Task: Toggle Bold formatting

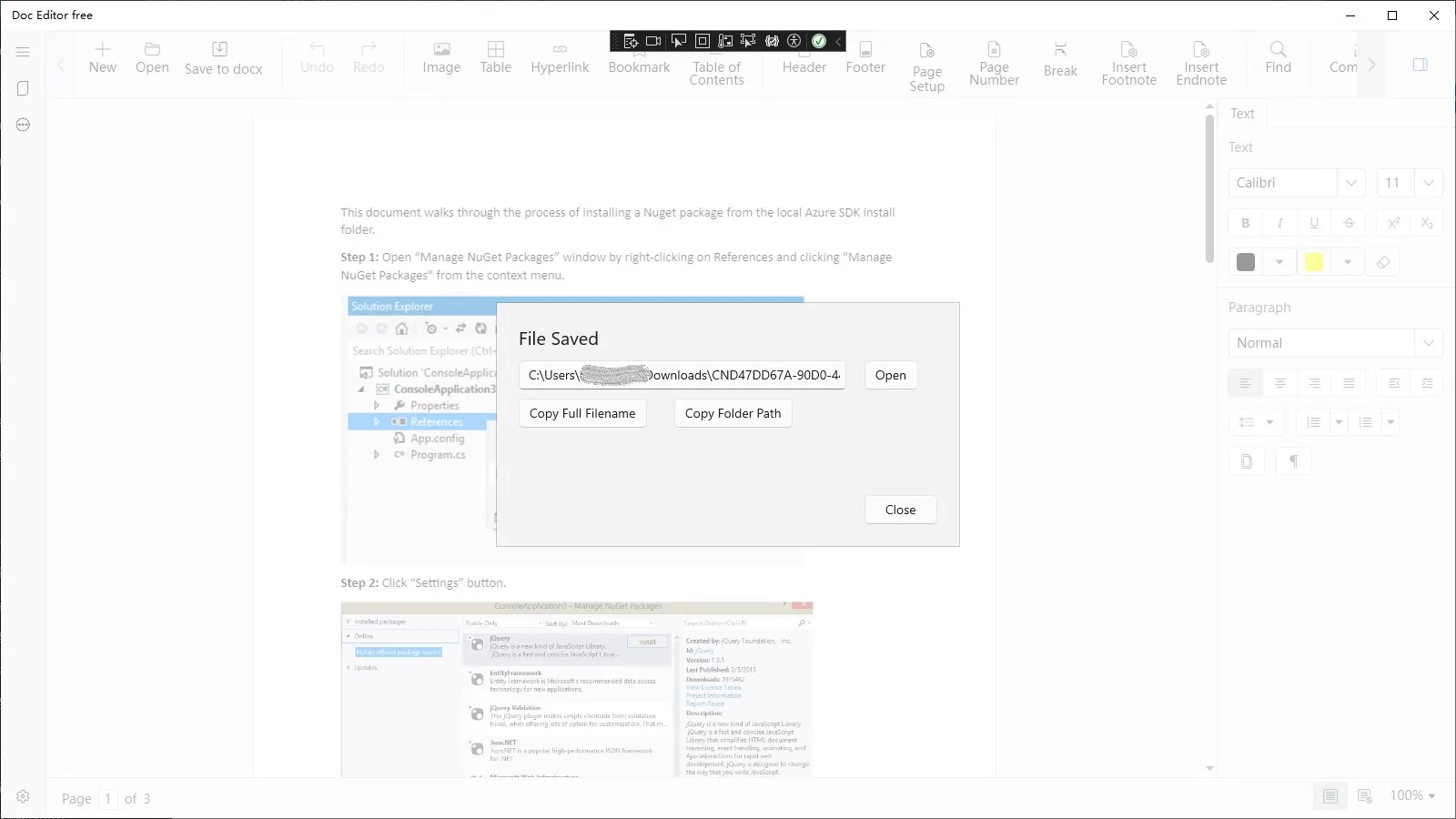Action: (x=1245, y=223)
